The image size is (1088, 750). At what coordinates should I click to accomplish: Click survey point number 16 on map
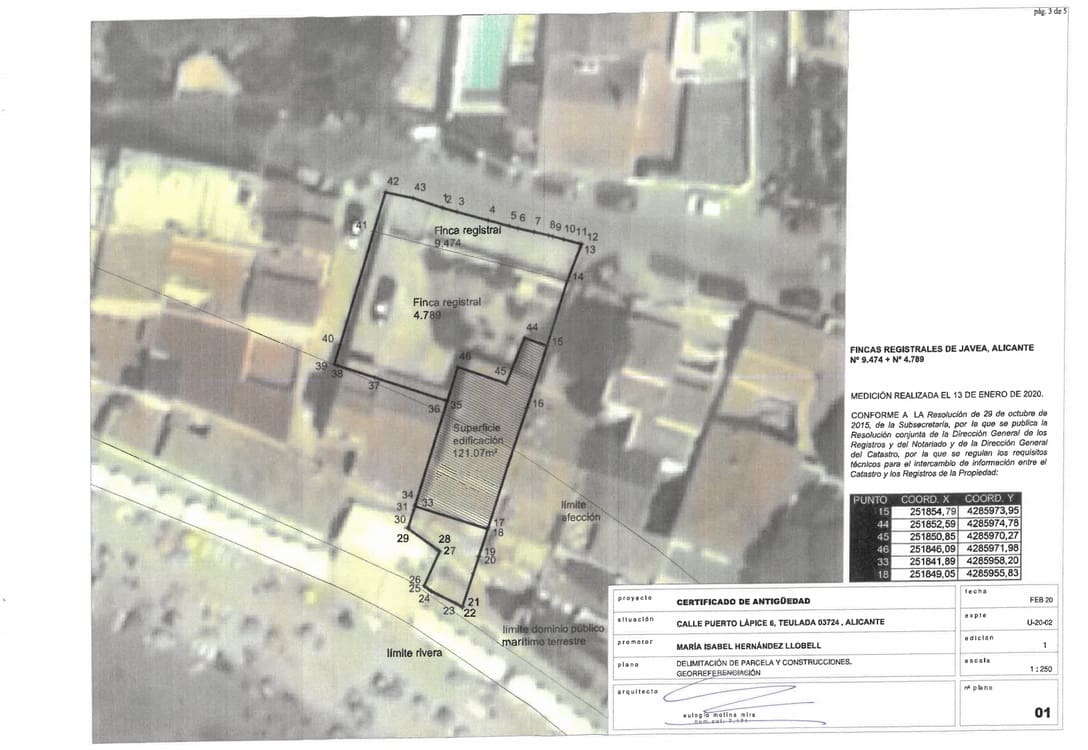538,404
